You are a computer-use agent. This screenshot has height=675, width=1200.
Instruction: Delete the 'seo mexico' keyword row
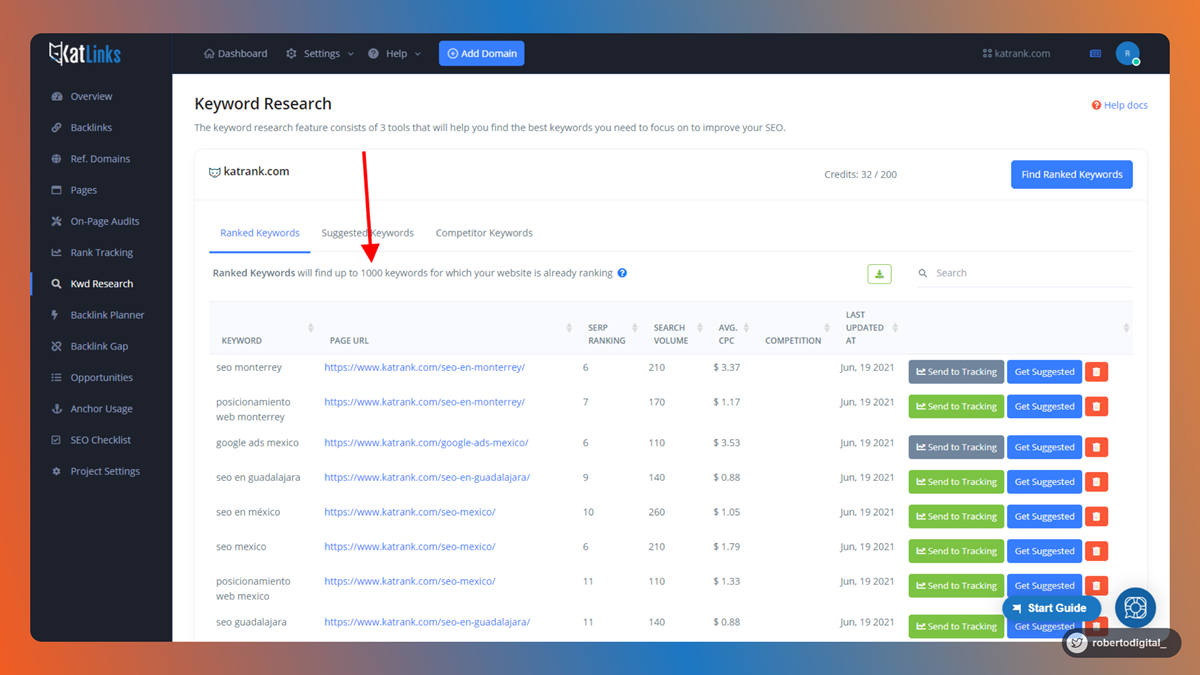pyautogui.click(x=1096, y=551)
